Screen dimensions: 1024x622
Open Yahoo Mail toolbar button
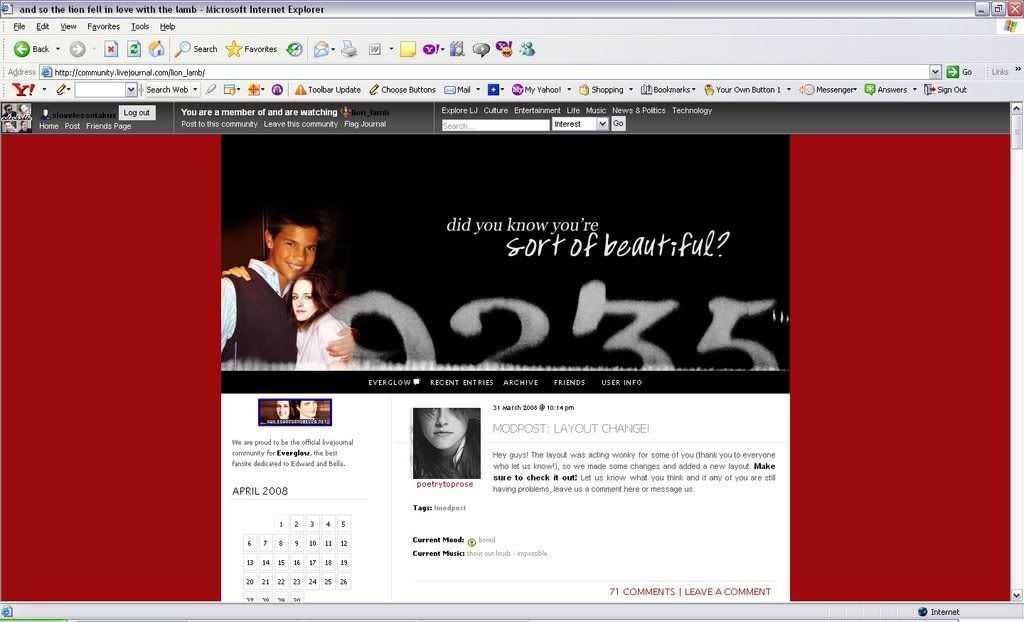click(x=458, y=90)
